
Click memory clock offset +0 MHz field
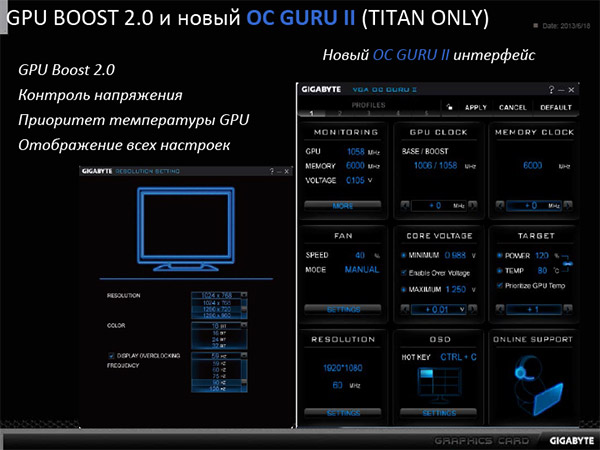[x=534, y=205]
